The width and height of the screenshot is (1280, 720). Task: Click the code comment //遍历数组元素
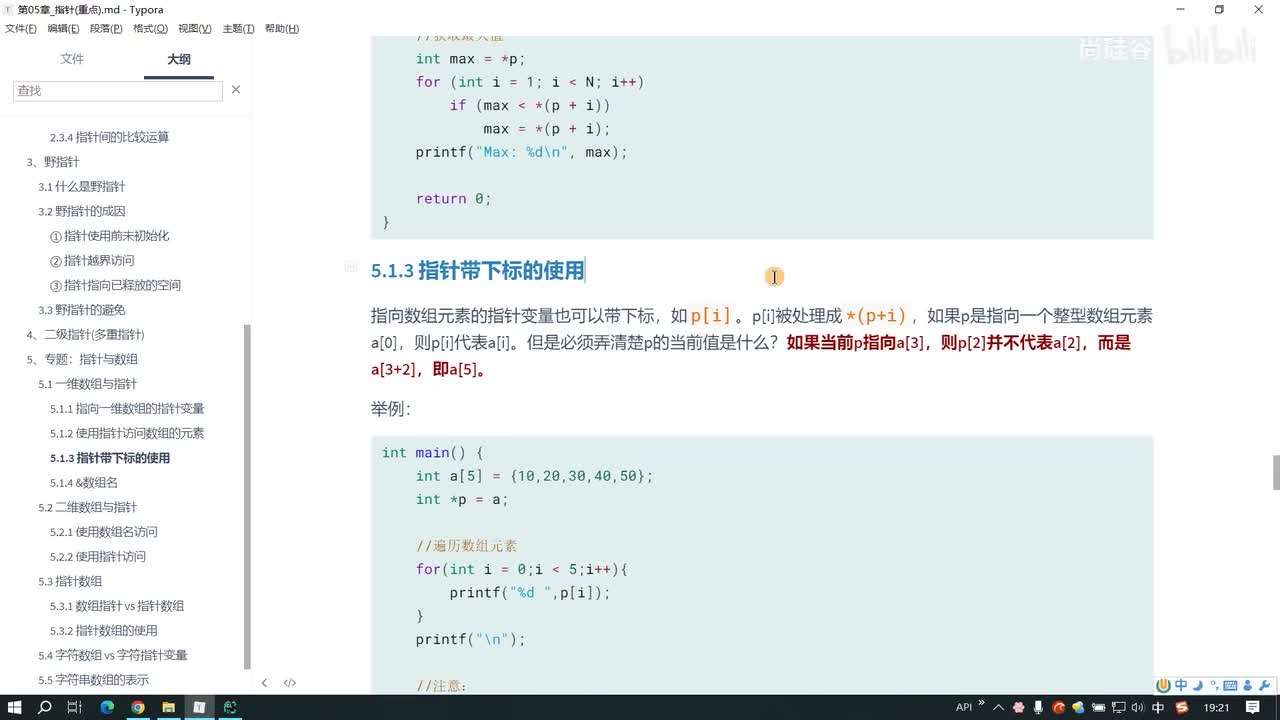pyautogui.click(x=467, y=546)
